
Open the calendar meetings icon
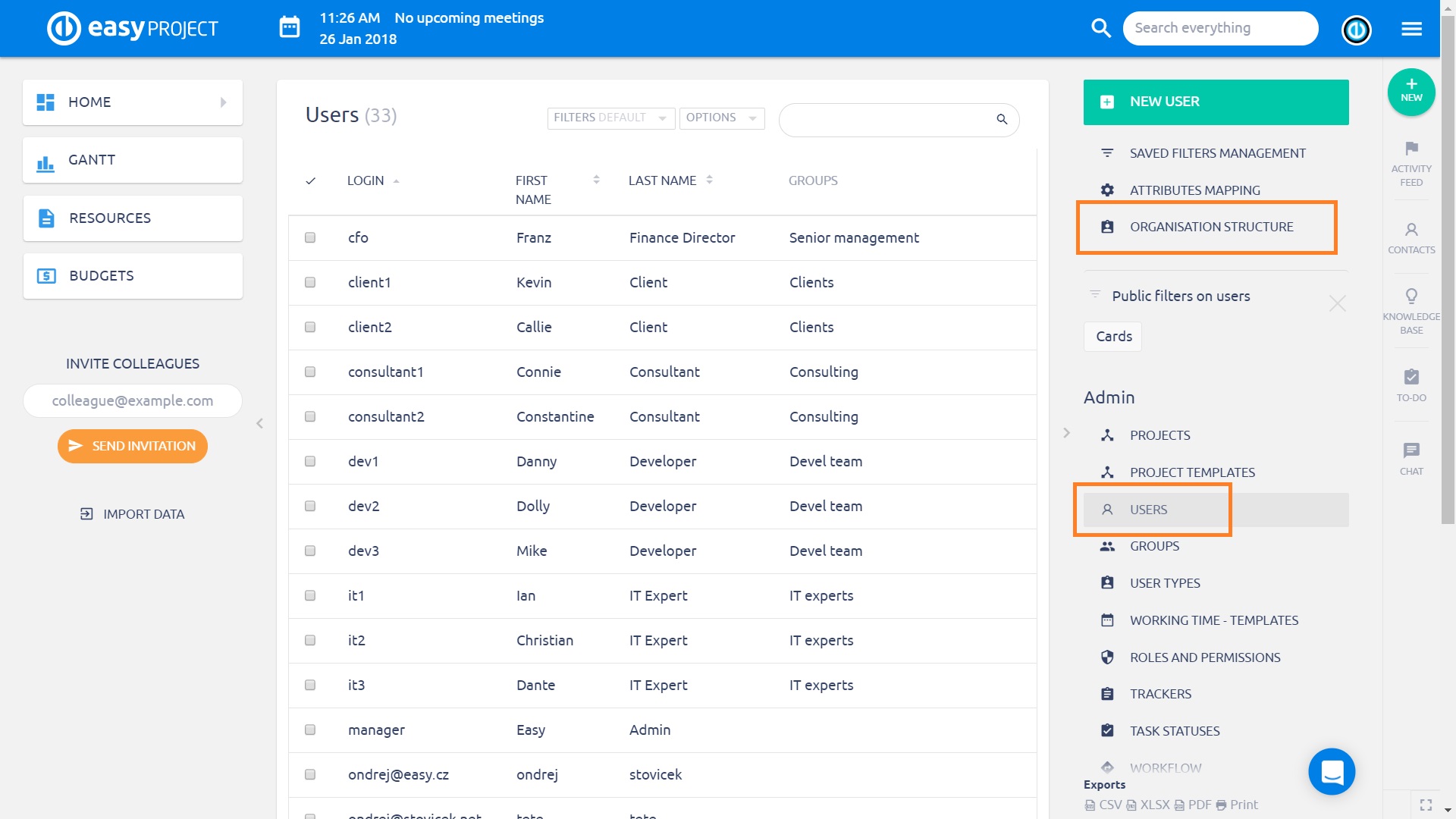tap(290, 28)
